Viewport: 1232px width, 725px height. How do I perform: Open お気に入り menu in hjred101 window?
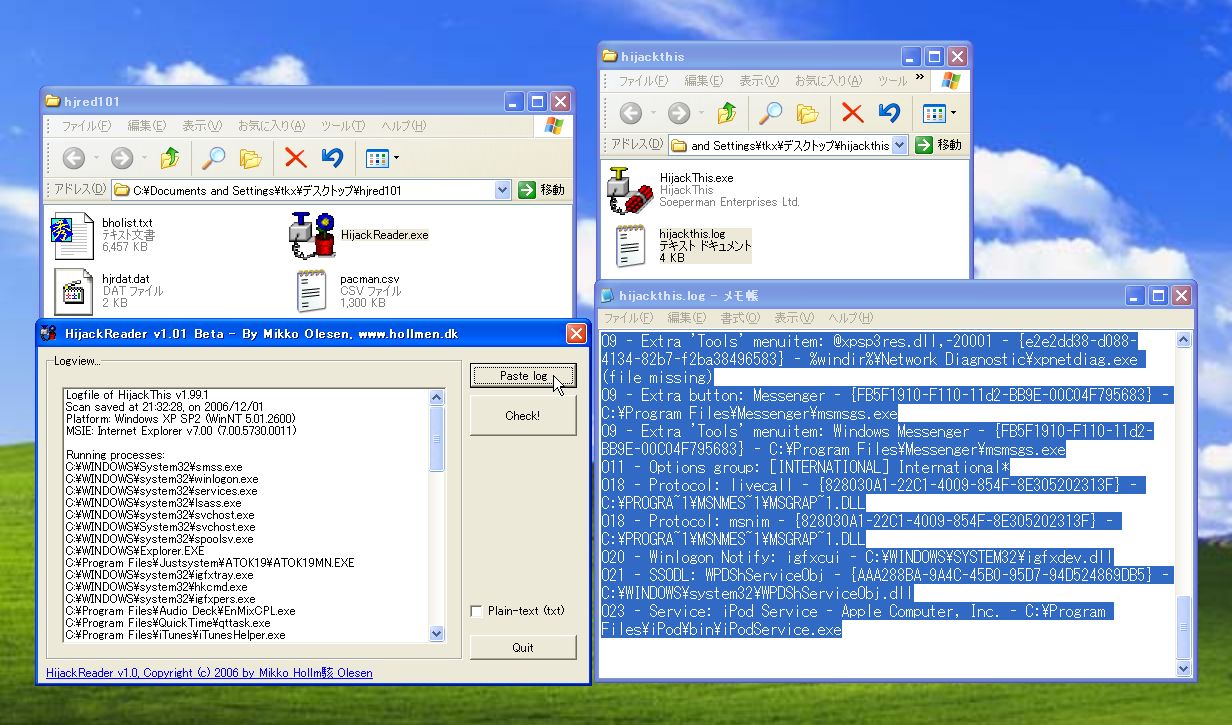coord(271,126)
